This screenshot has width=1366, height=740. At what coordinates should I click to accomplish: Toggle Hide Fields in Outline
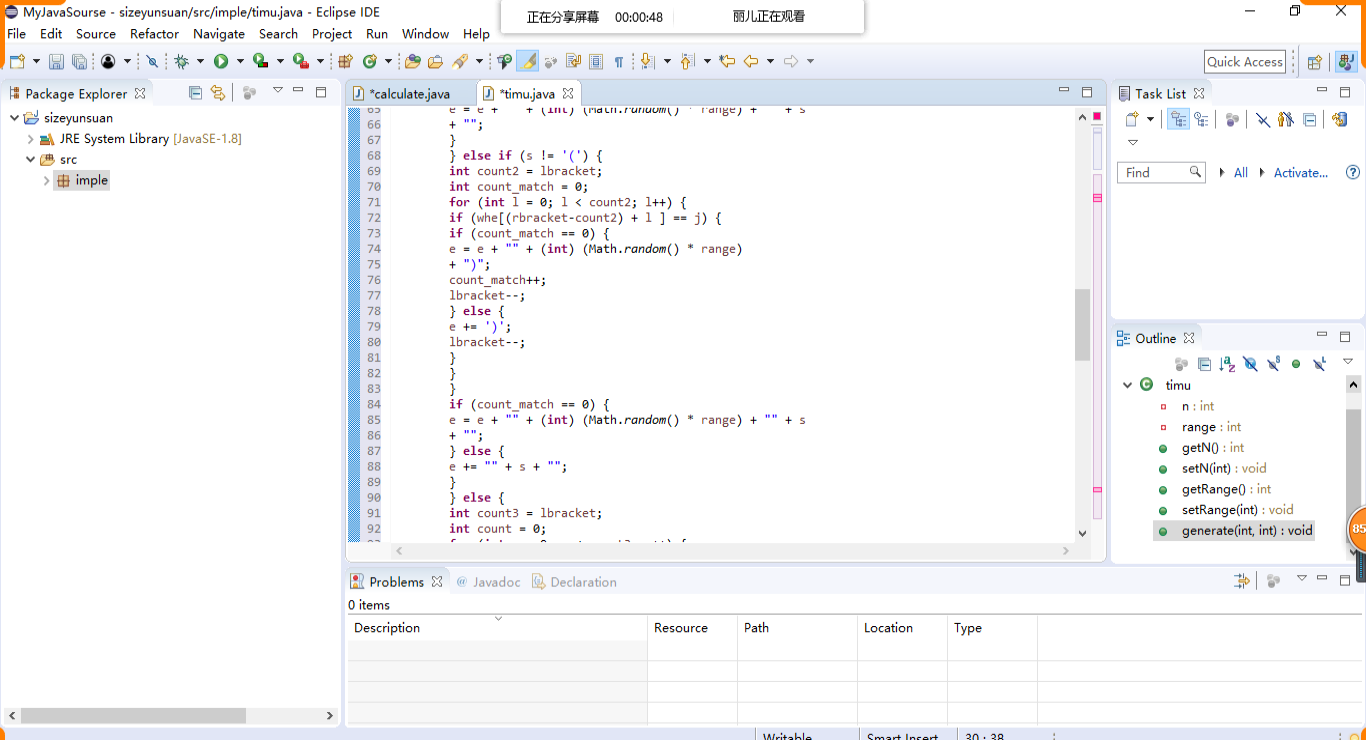(x=1250, y=364)
